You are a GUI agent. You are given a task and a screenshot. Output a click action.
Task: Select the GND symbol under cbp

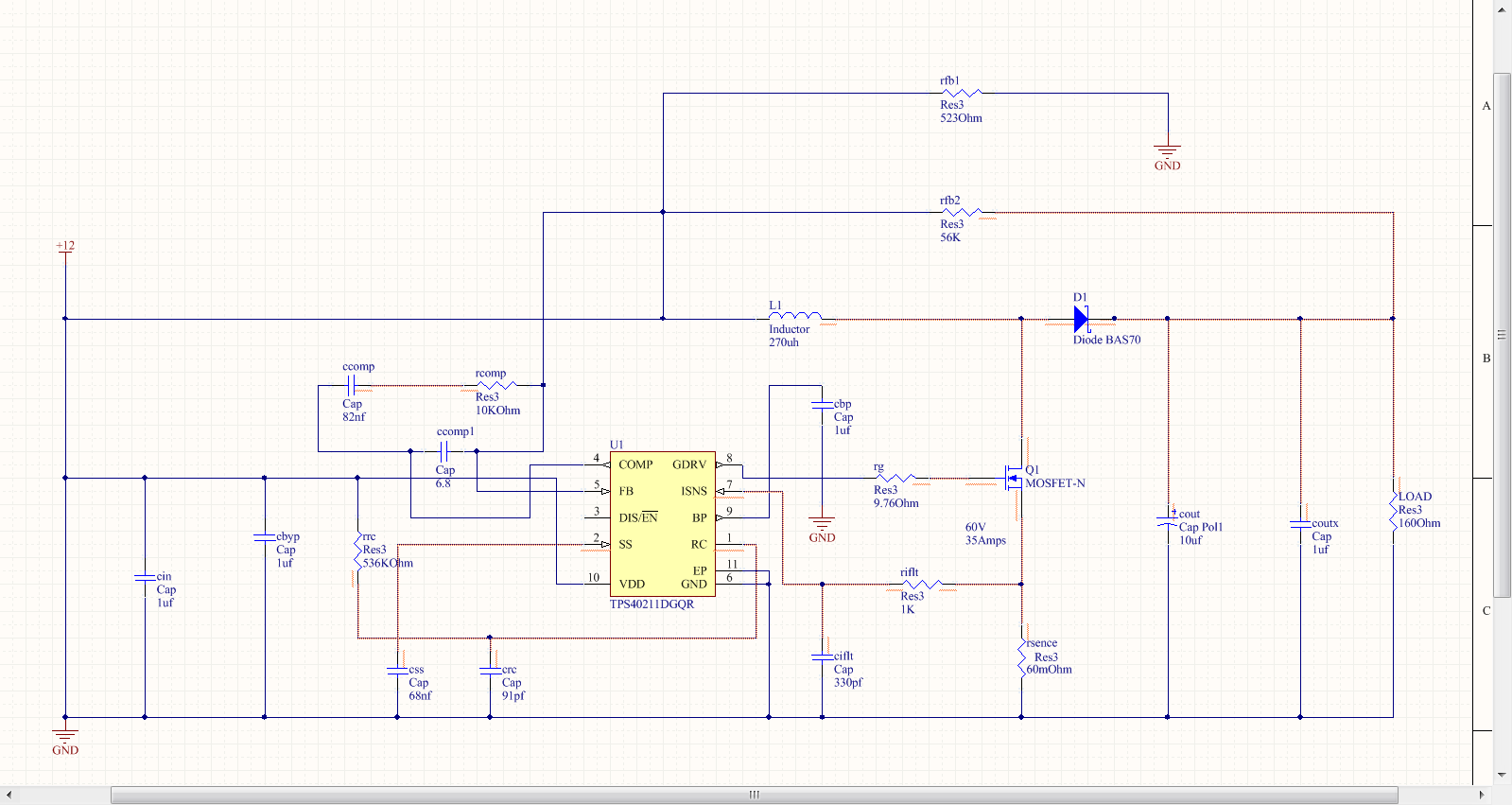pyautogui.click(x=822, y=531)
